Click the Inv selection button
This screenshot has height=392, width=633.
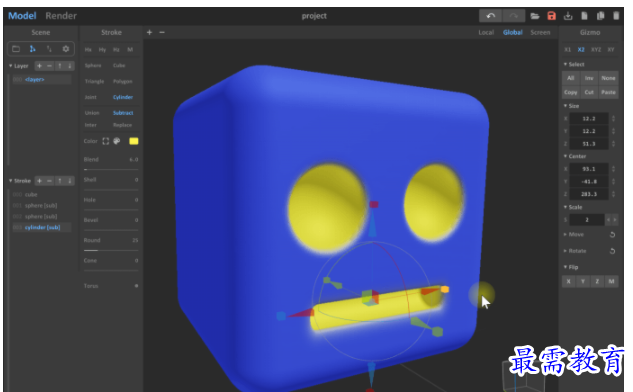coord(589,78)
